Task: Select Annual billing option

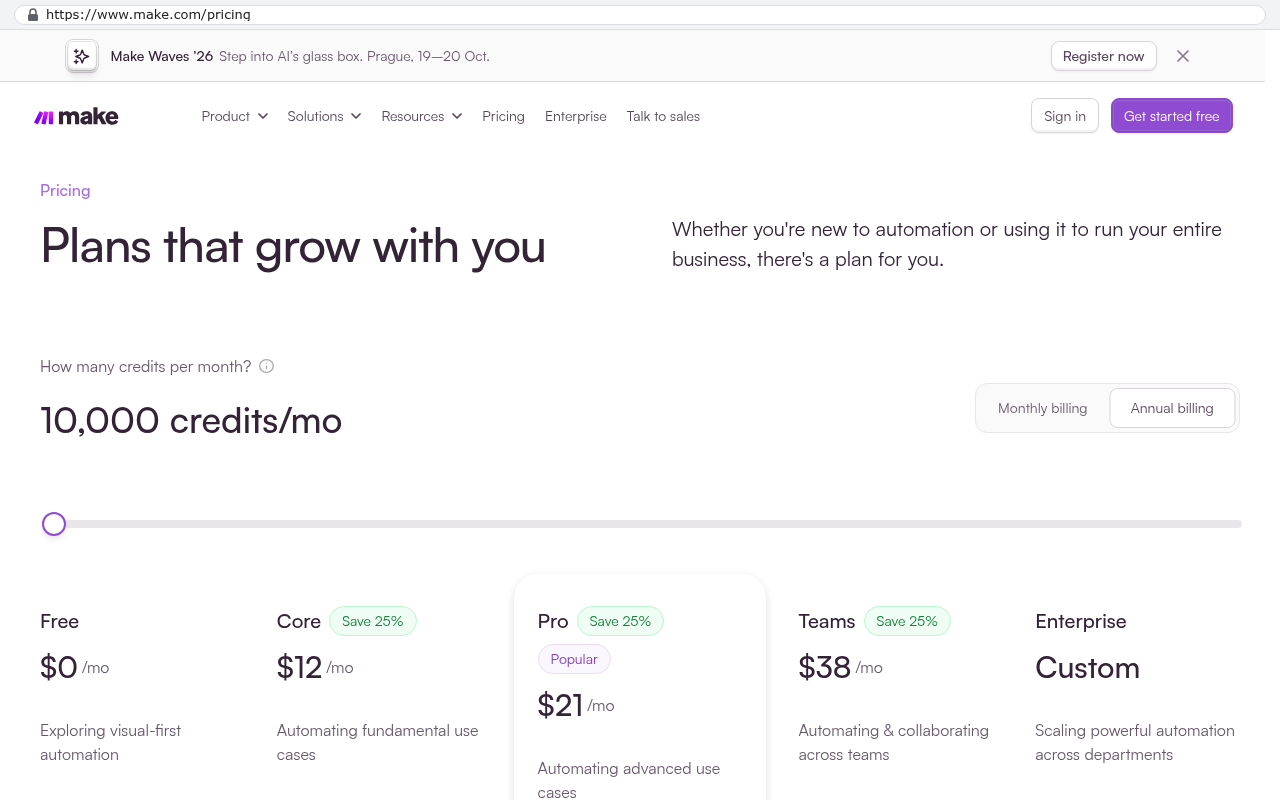Action: [1172, 408]
